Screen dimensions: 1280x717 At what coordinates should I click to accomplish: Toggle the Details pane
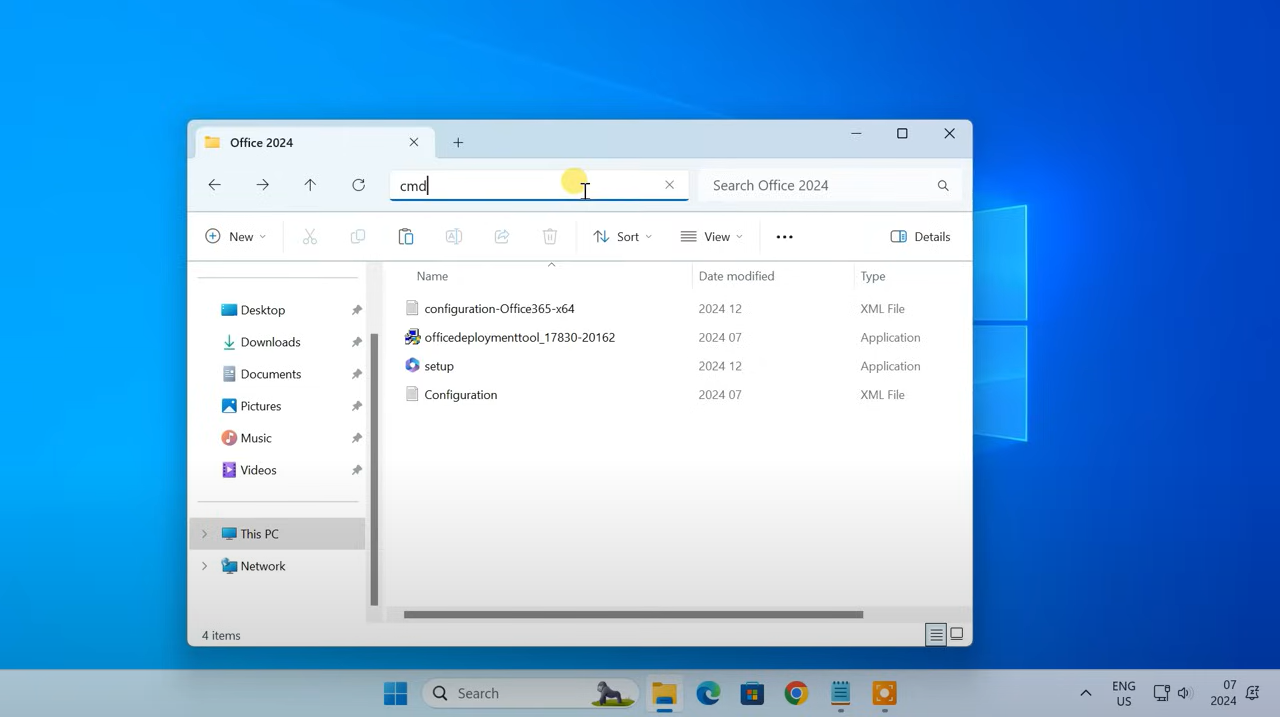(920, 237)
